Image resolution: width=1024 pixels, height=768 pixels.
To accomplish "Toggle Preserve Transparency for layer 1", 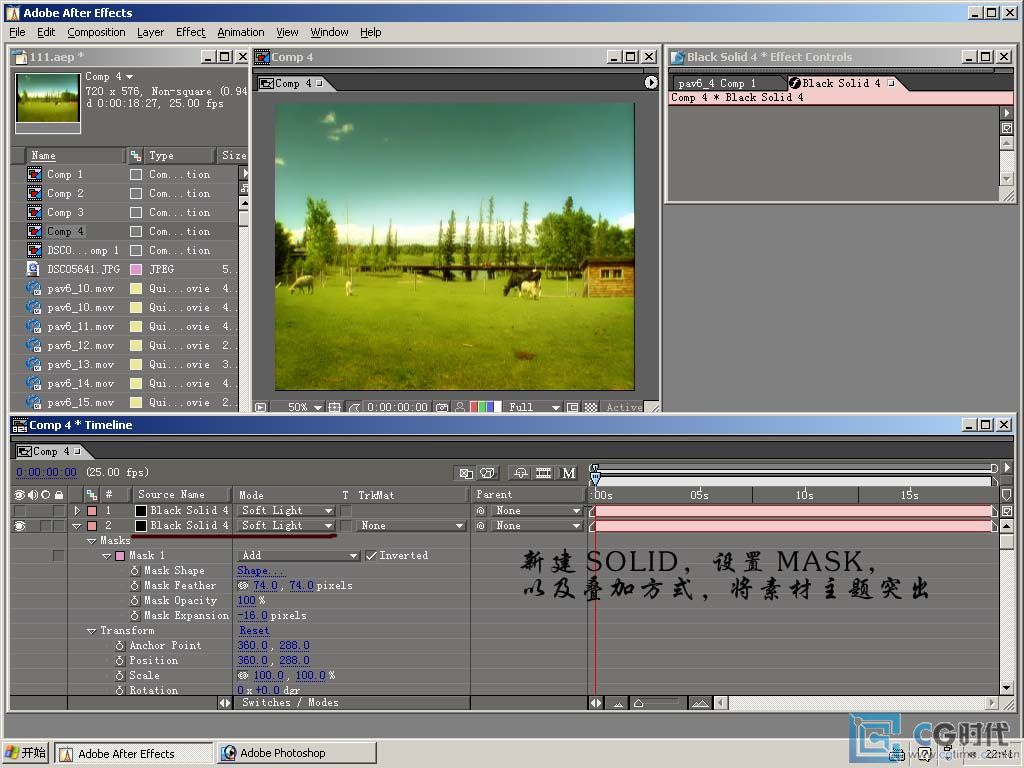I will (346, 511).
